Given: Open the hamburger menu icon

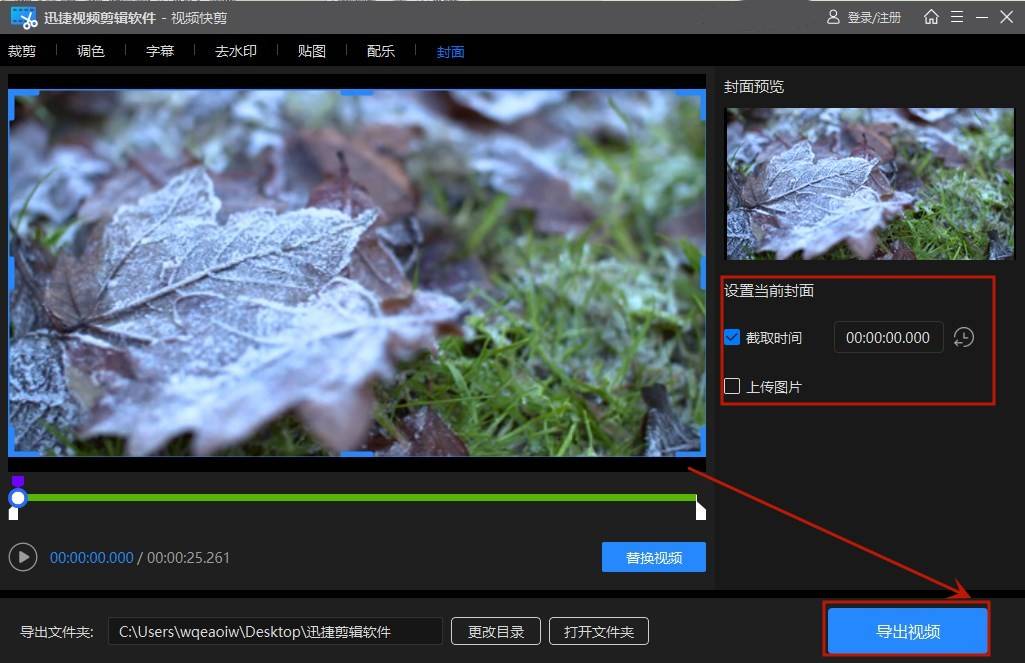Looking at the screenshot, I should 957,17.
